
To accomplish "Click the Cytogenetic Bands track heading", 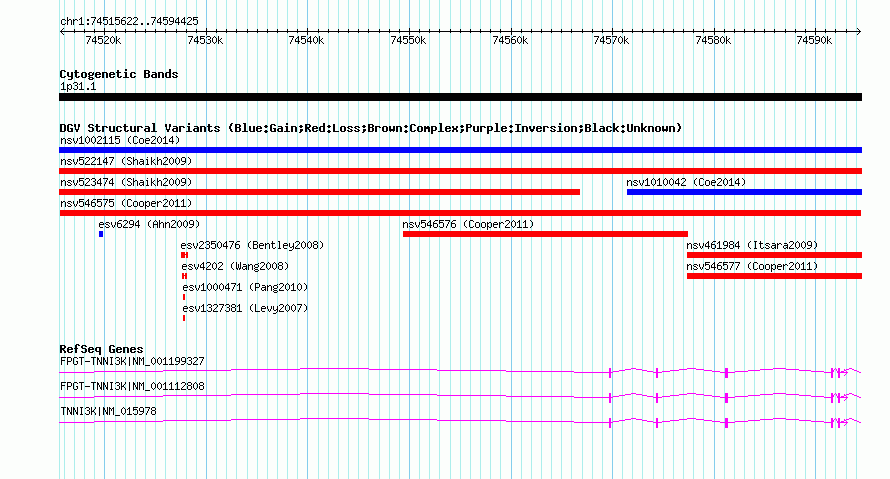I will click(x=119, y=74).
